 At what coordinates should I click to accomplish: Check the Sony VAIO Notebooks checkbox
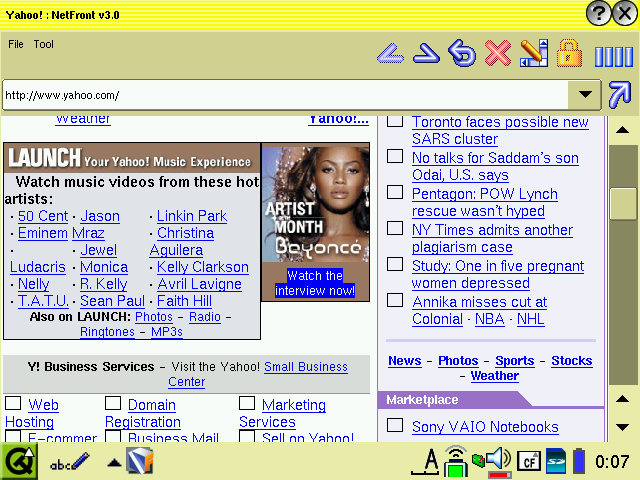(395, 426)
